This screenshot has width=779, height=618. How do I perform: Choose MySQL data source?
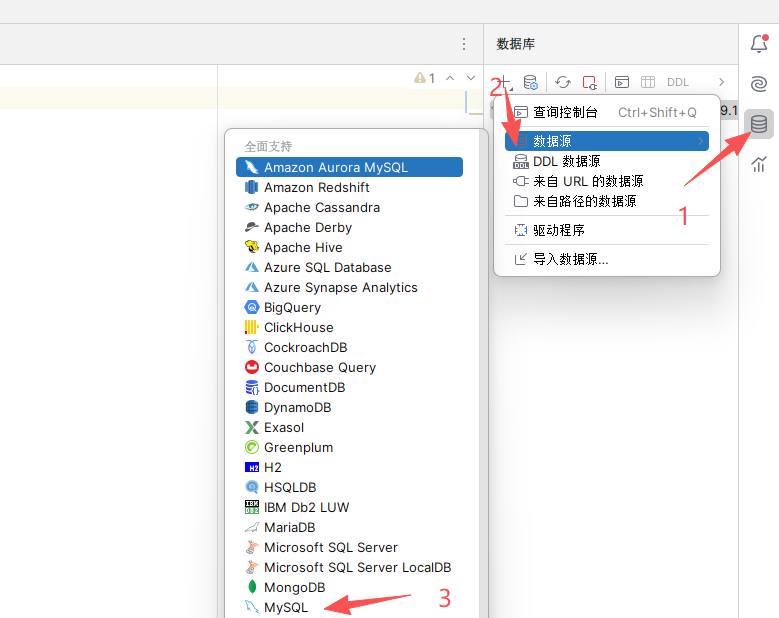coord(349,607)
